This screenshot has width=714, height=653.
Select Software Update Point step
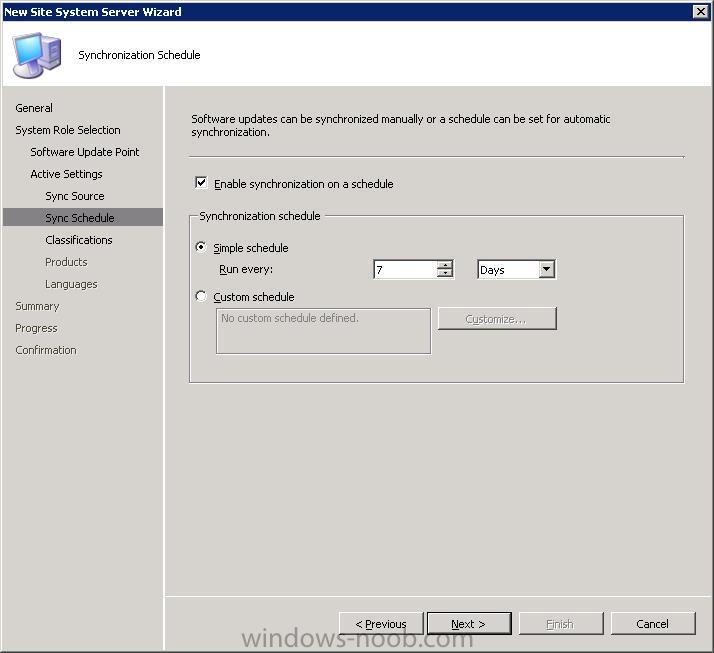(85, 152)
